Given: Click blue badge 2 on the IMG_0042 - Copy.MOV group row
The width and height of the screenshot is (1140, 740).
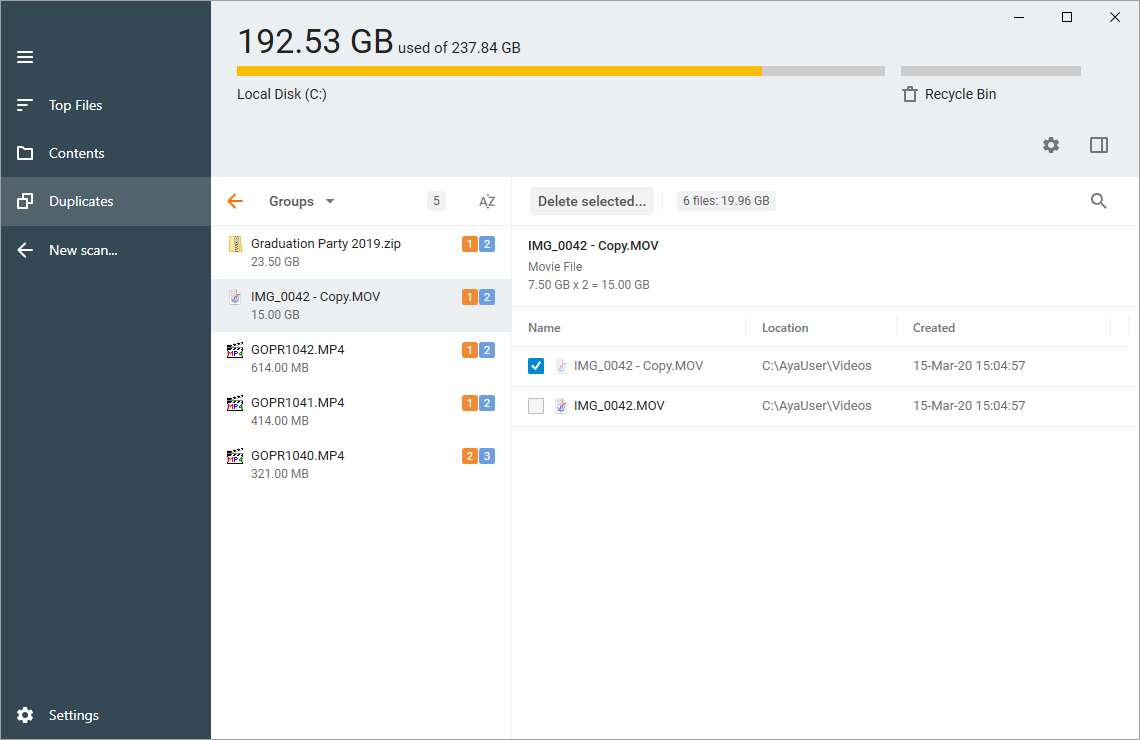Looking at the screenshot, I should (487, 297).
